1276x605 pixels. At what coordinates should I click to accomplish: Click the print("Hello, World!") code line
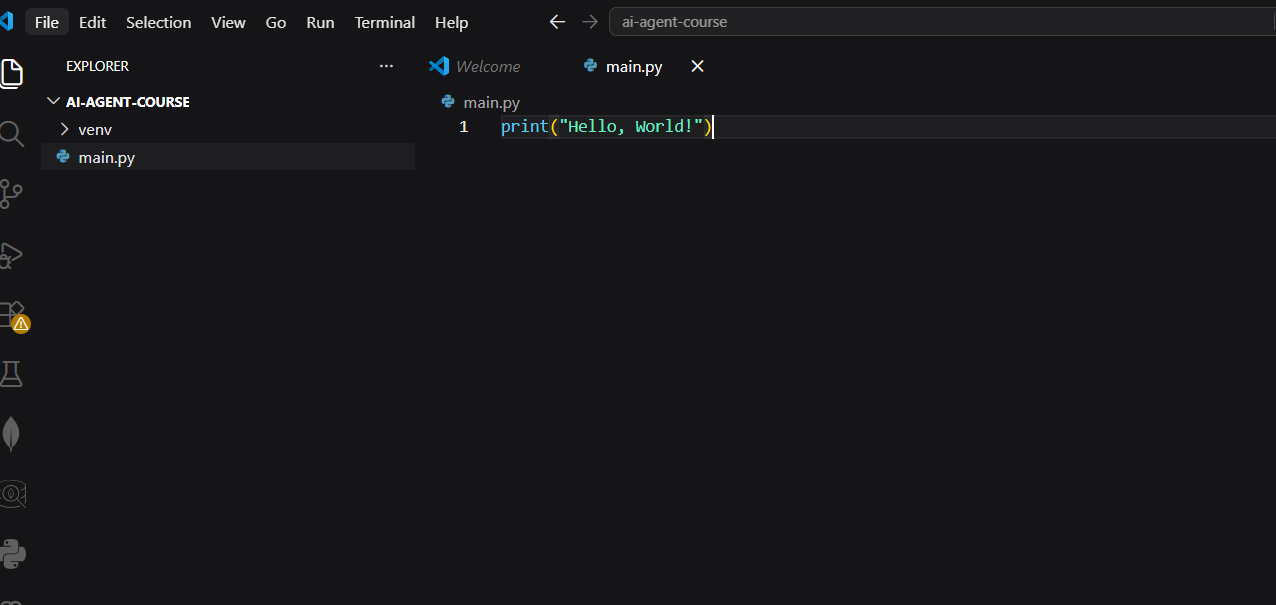tap(606, 127)
